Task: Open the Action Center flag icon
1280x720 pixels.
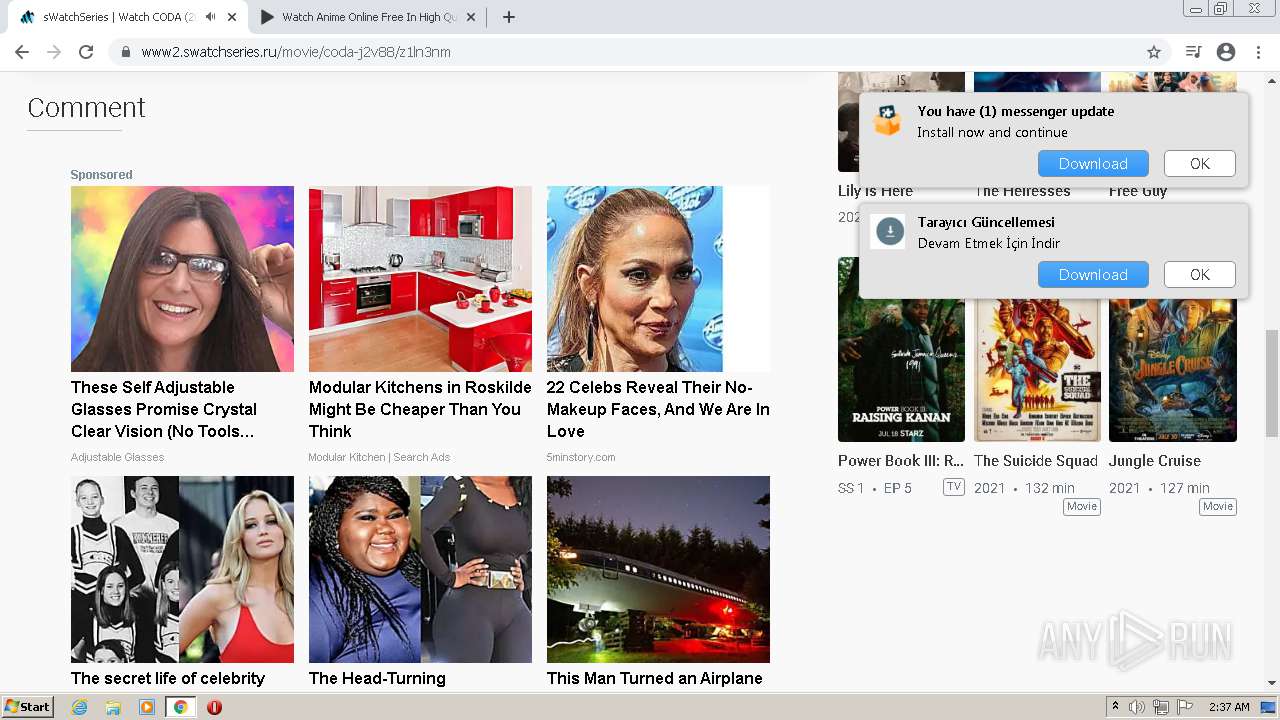Action: tap(1186, 707)
